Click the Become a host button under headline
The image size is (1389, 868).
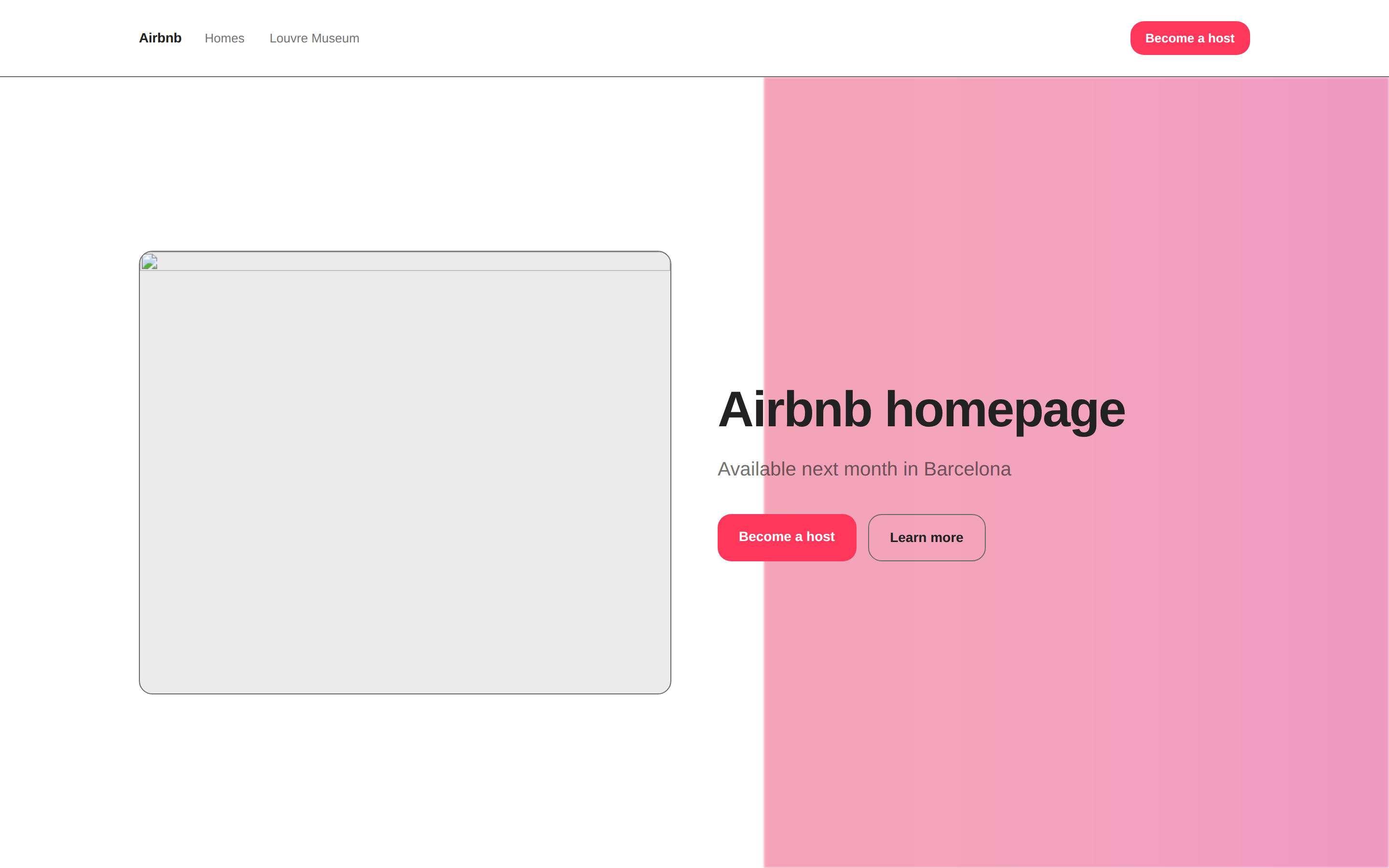786,537
